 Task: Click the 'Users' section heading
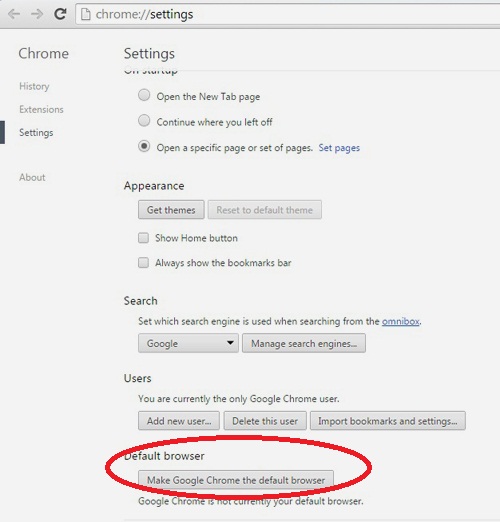137,378
